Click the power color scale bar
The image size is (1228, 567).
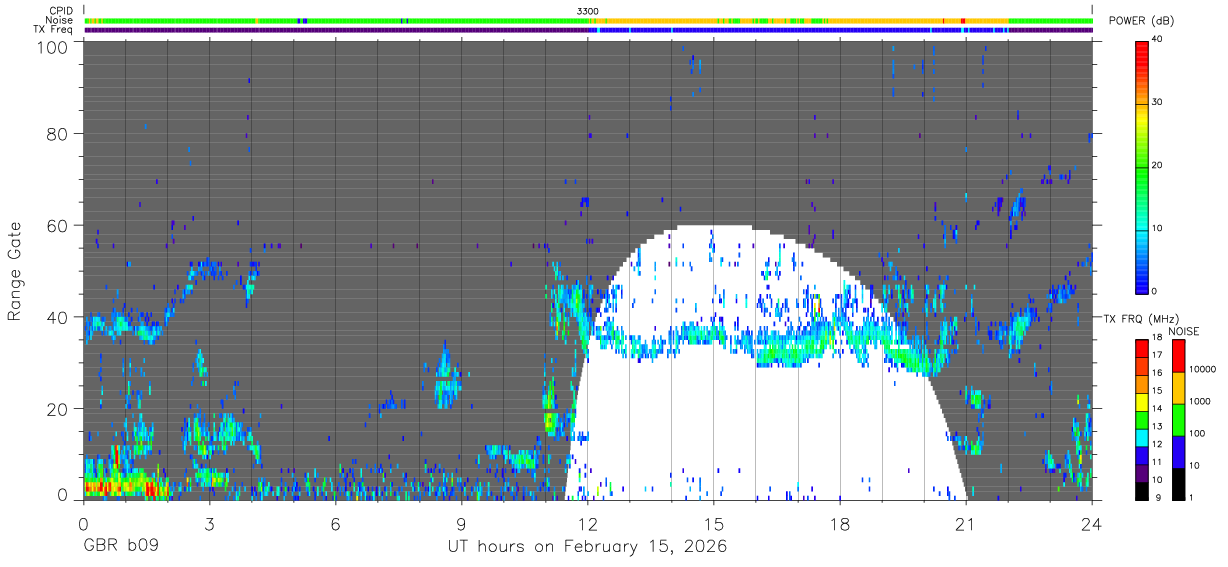(1142, 166)
